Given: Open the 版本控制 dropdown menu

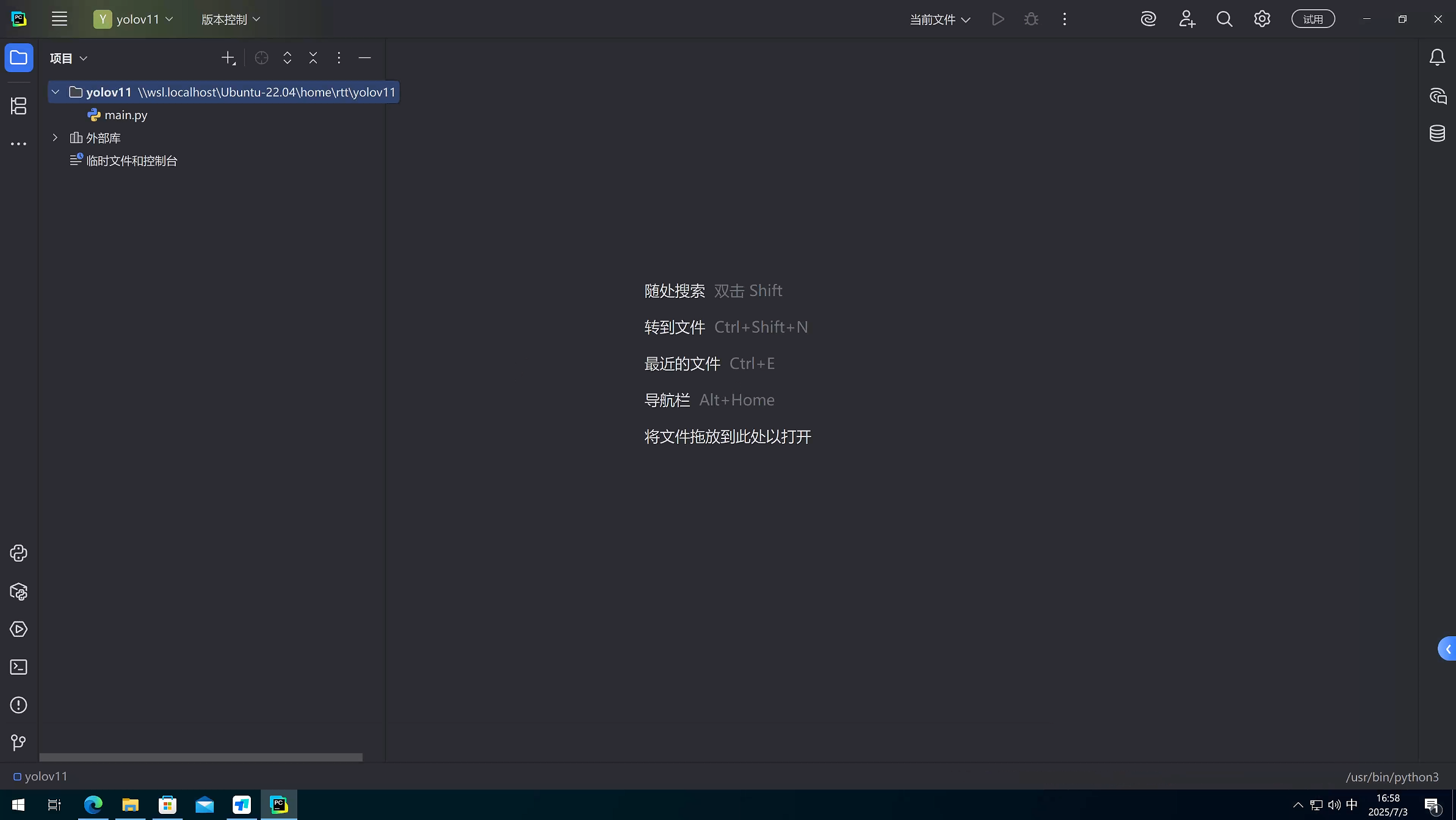Looking at the screenshot, I should [231, 19].
